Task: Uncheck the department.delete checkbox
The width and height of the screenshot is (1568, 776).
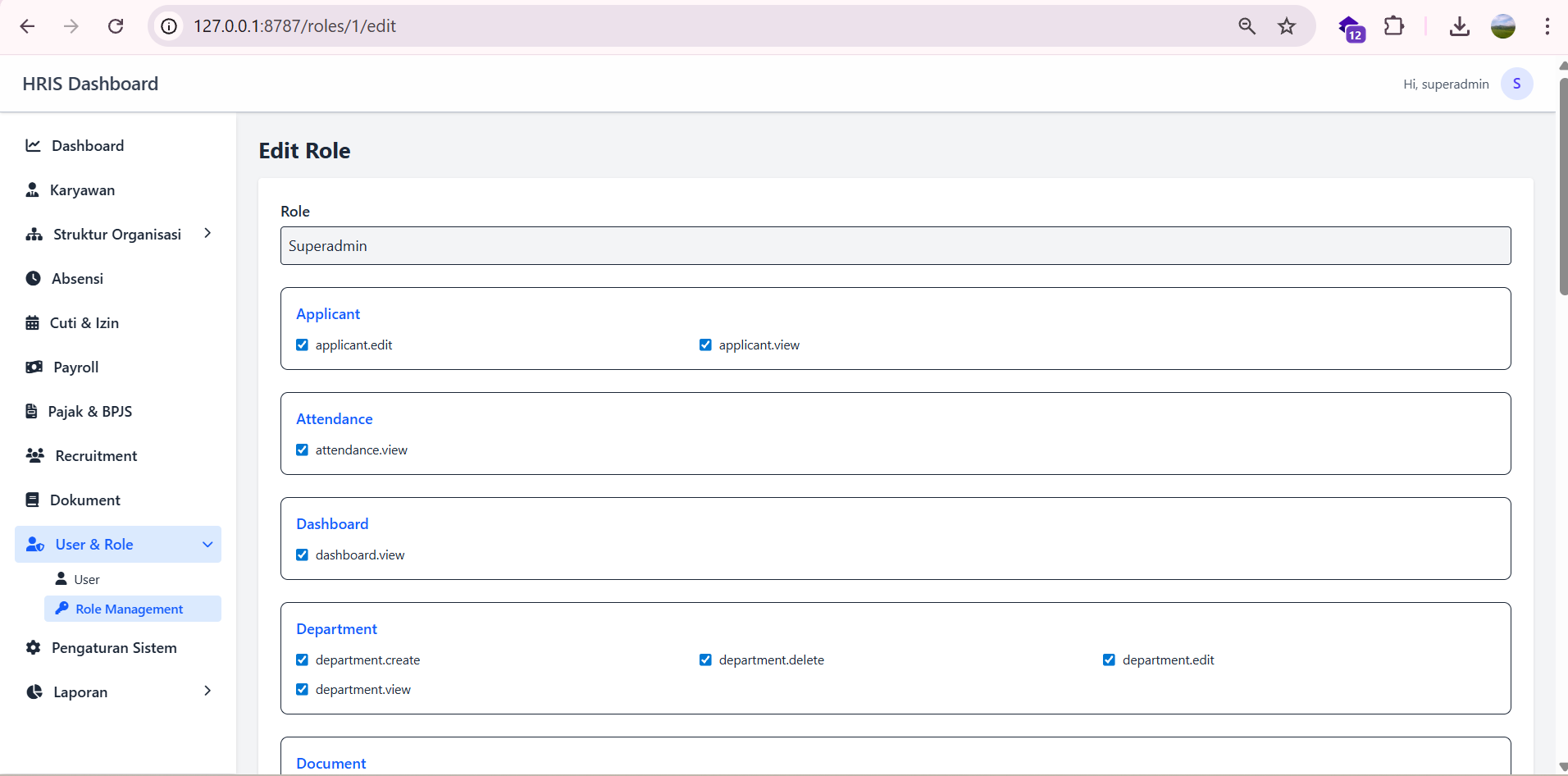Action: pos(705,660)
